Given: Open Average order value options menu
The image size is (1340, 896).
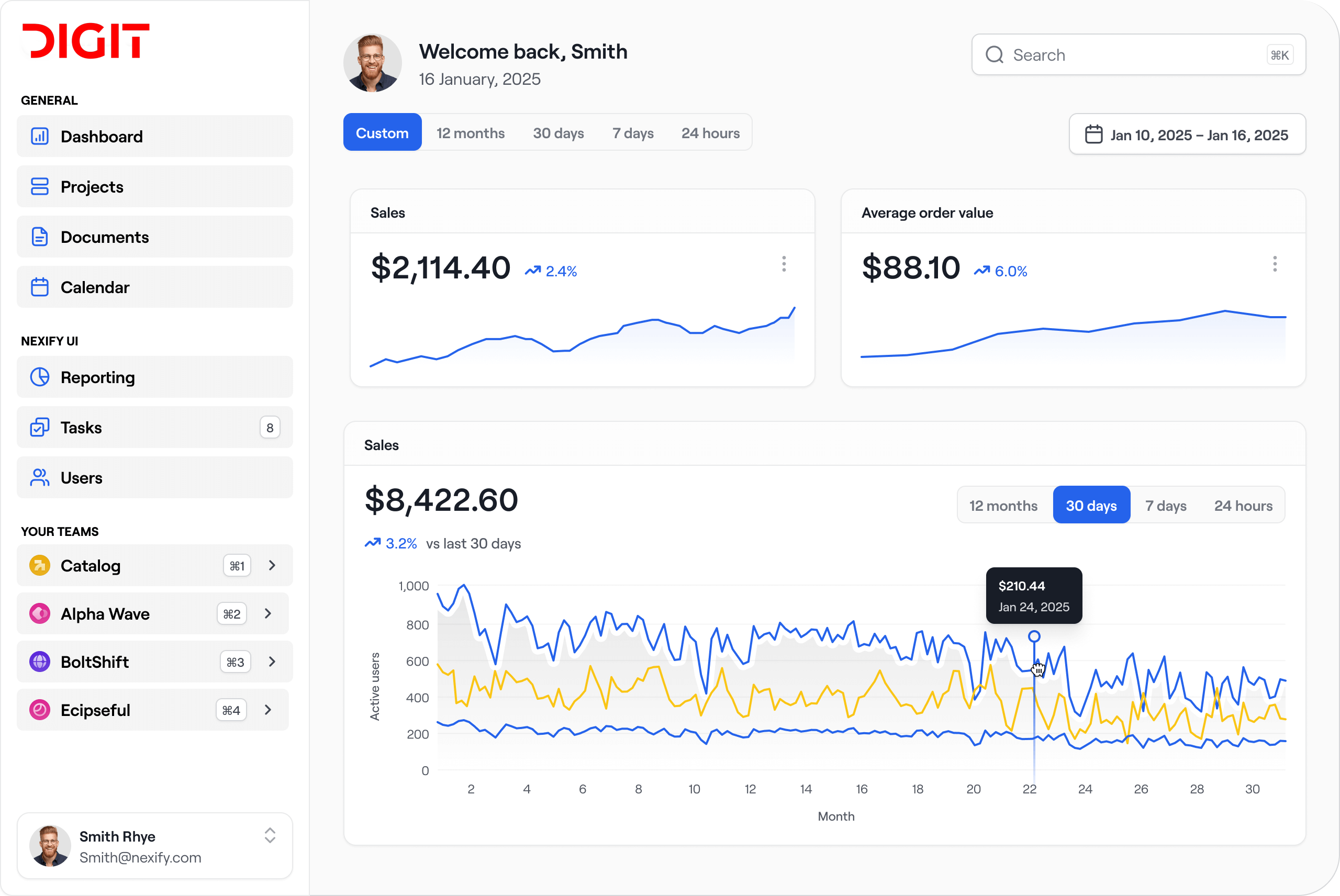Looking at the screenshot, I should 1274,264.
